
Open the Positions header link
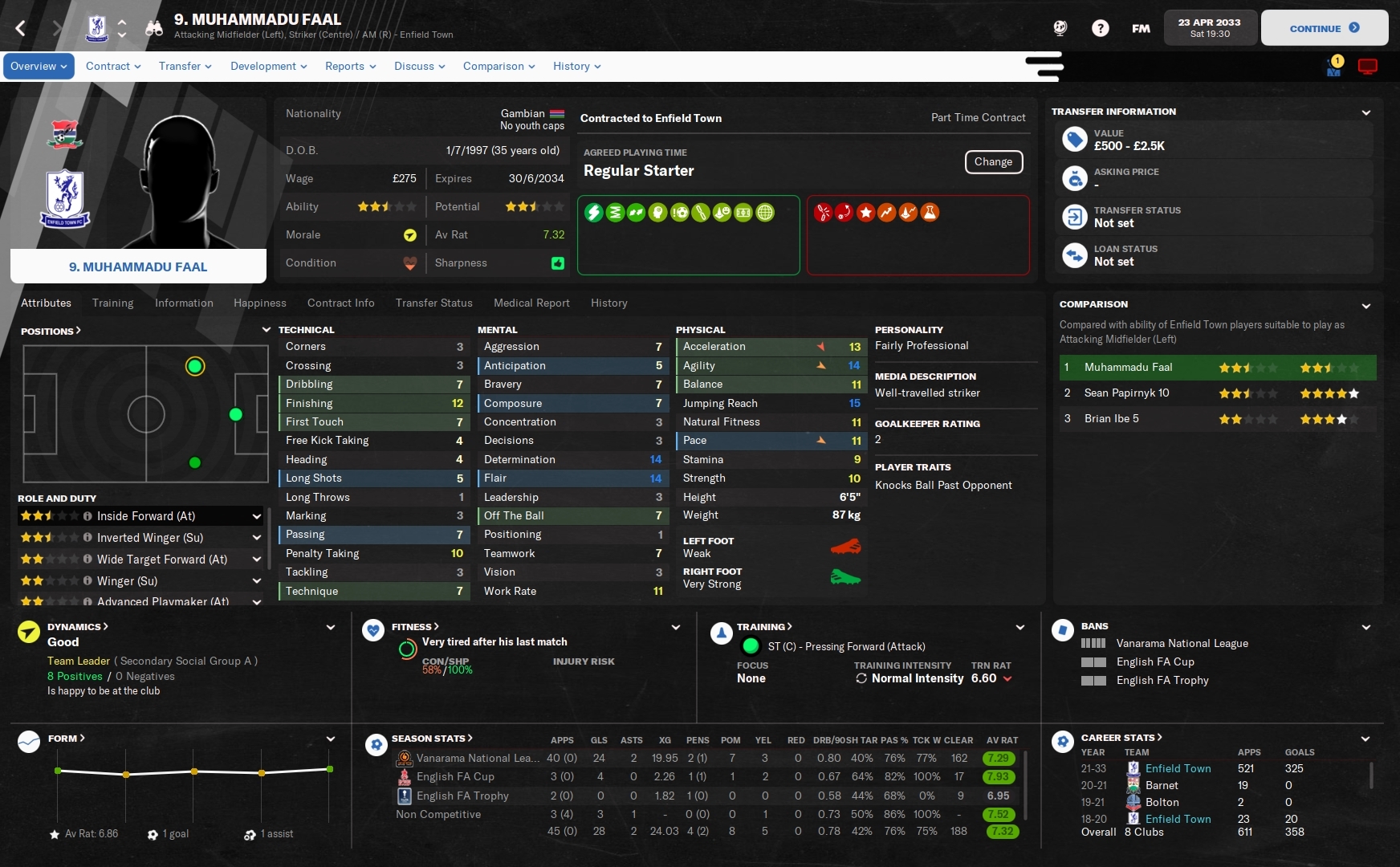tap(51, 332)
